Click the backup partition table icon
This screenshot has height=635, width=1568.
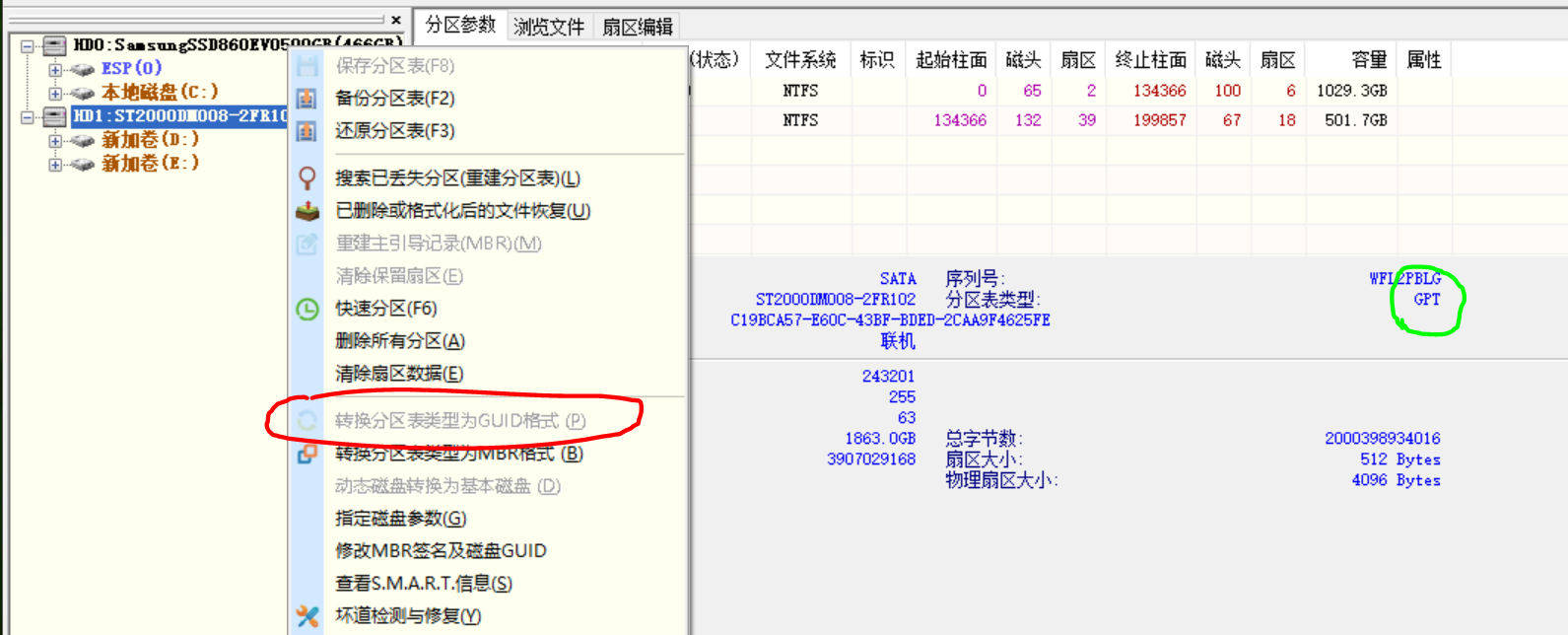pos(307,99)
